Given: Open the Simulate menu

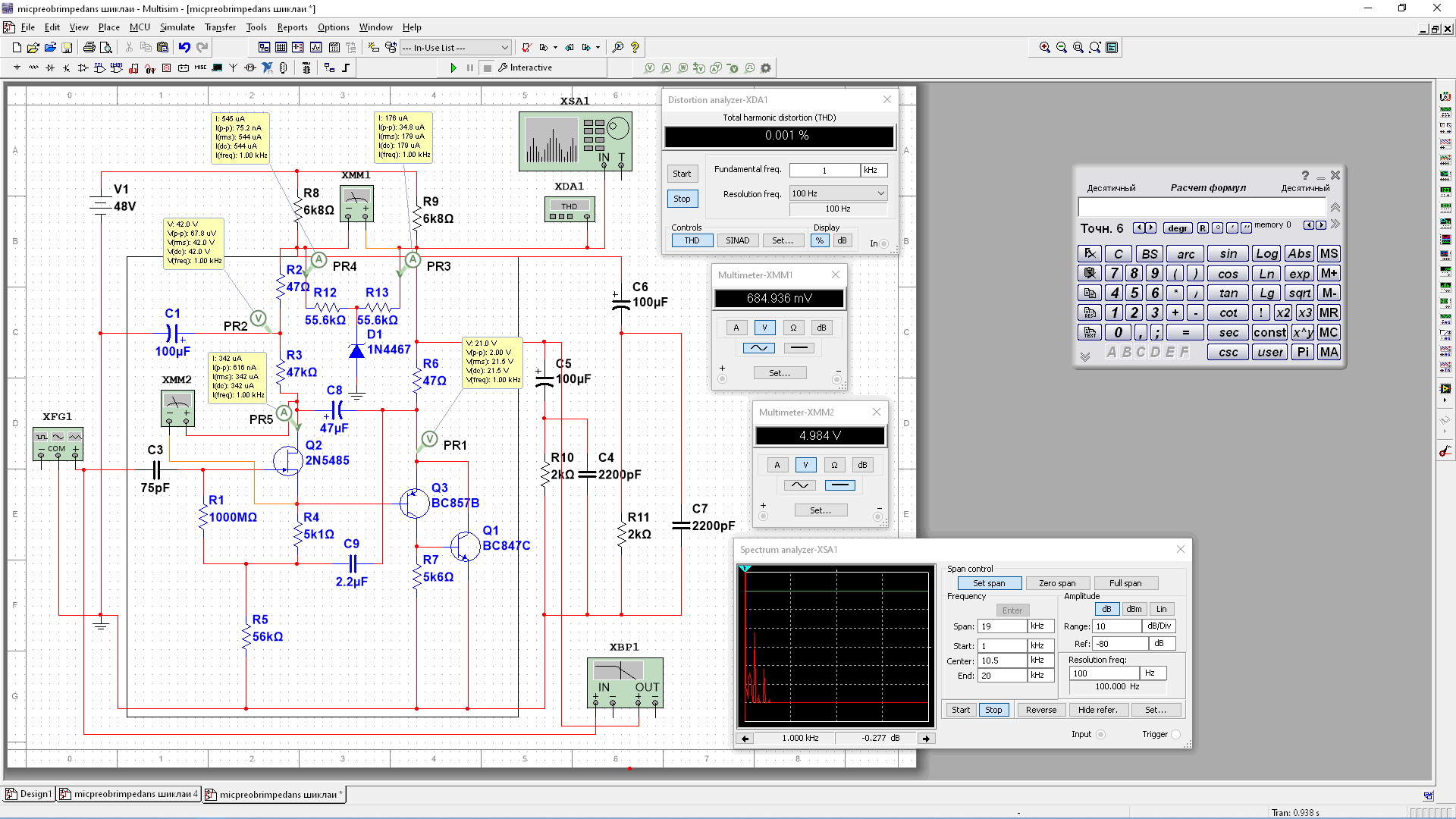Looking at the screenshot, I should [x=177, y=27].
